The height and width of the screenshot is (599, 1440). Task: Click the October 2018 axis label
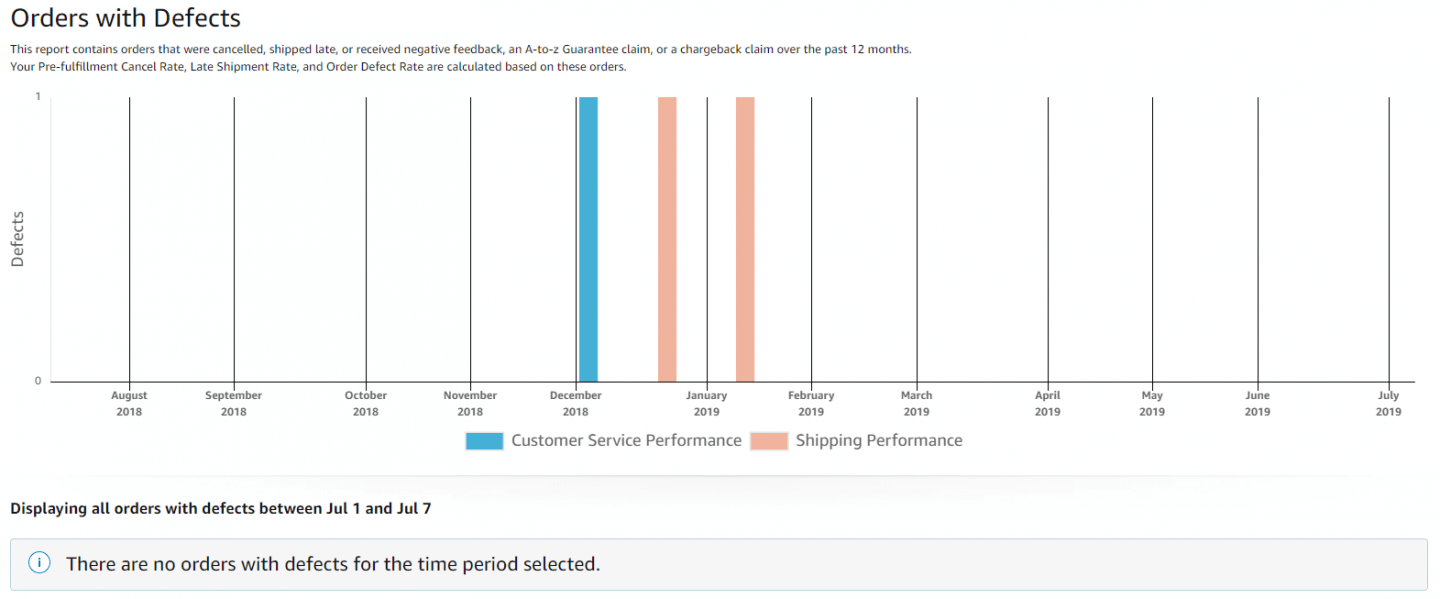pyautogui.click(x=366, y=403)
